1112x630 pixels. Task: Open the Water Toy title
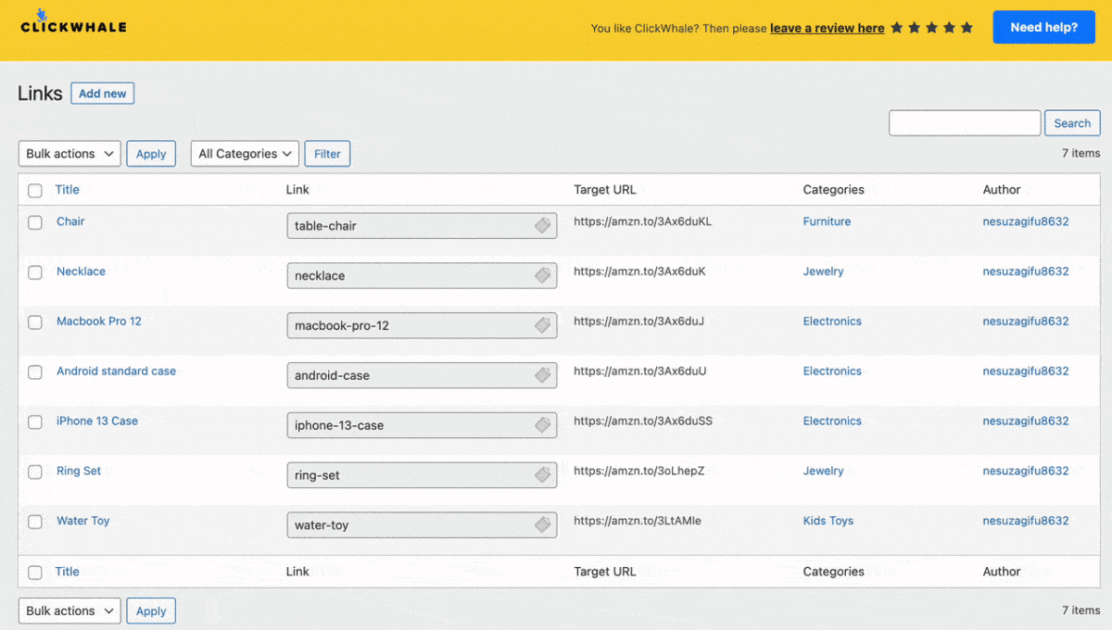pos(83,521)
